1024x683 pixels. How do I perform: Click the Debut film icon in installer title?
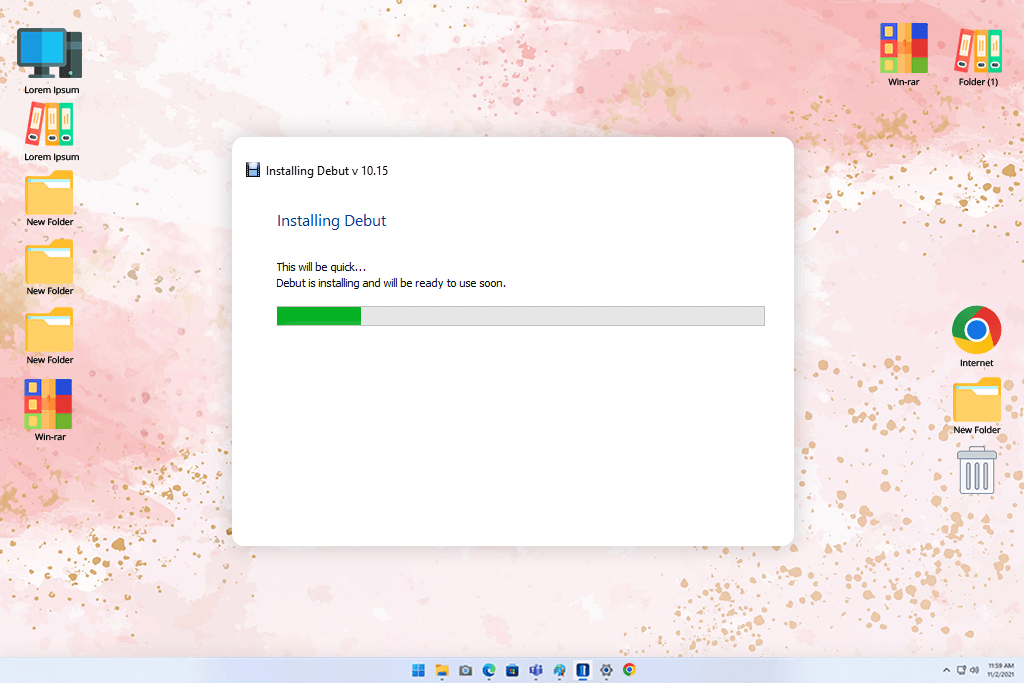pos(253,170)
